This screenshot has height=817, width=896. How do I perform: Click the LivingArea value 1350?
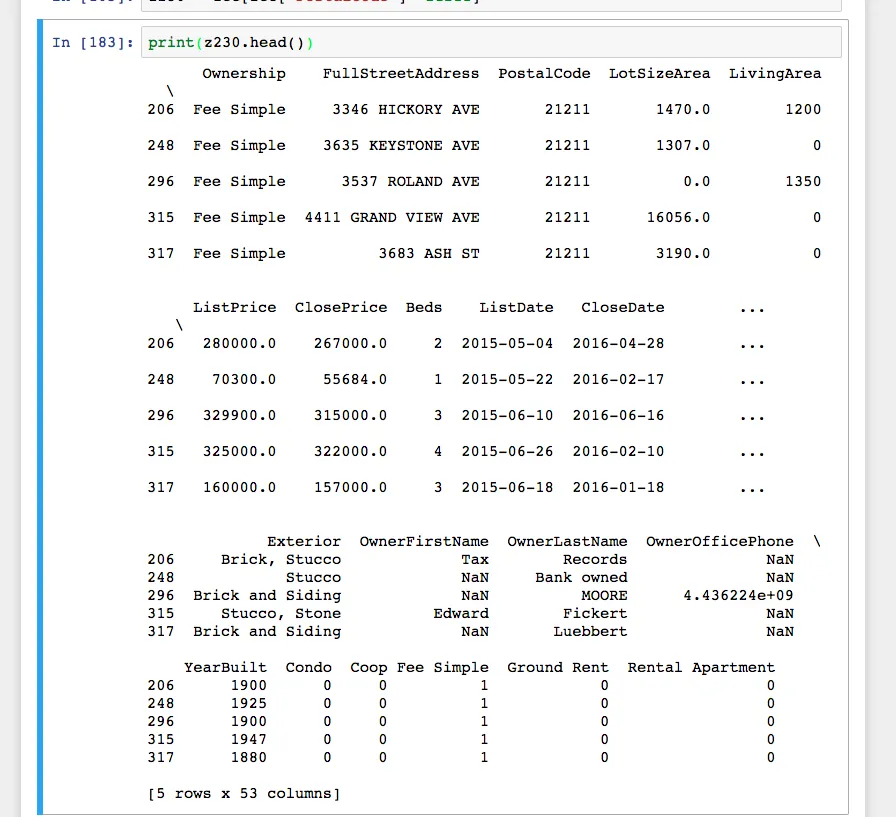pyautogui.click(x=803, y=181)
